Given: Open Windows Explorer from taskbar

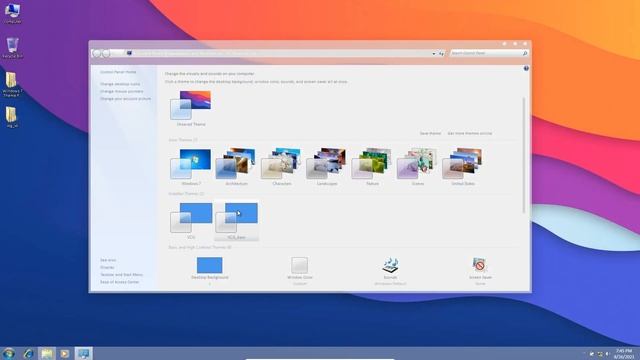Looking at the screenshot, I should [47, 353].
